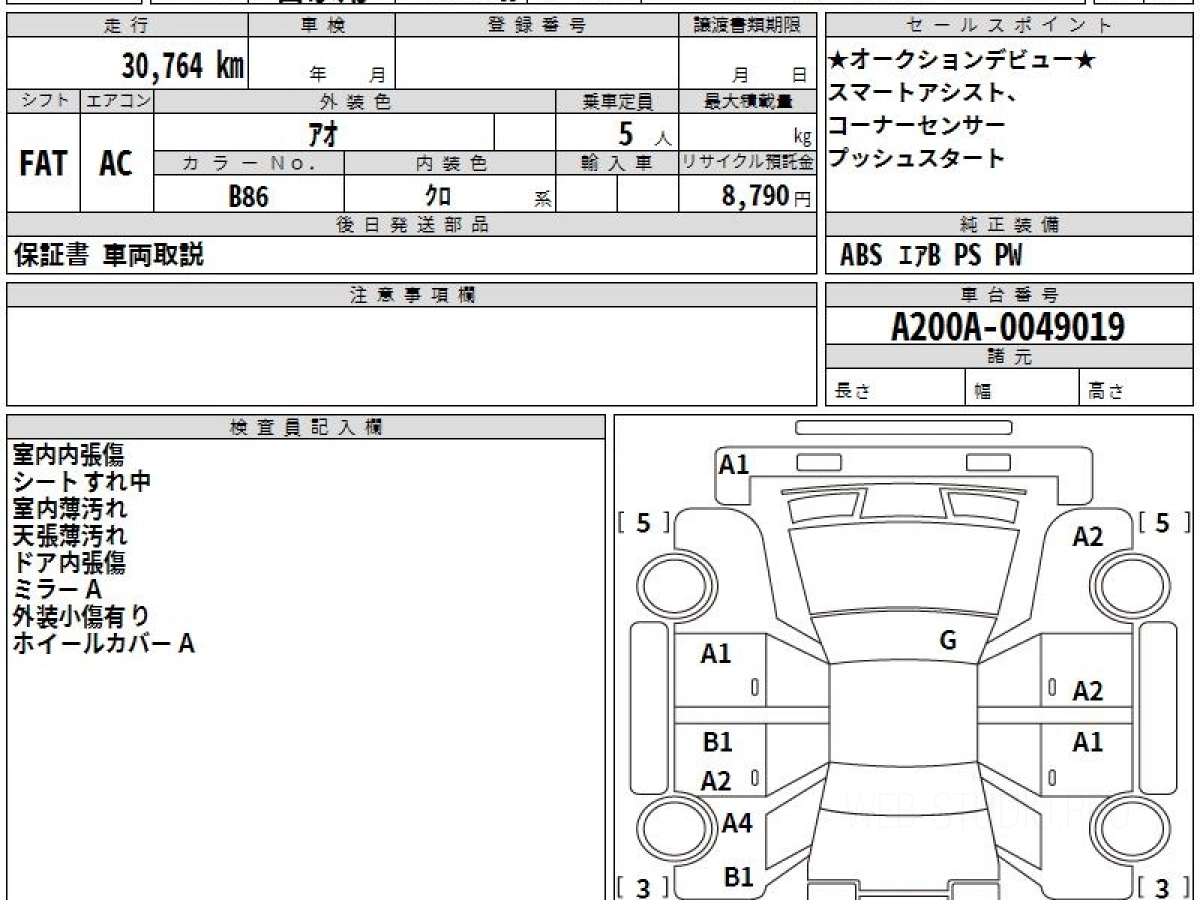This screenshot has height=900, width=1200.
Task: Select the セールスポイント header
Action: coord(1009,26)
